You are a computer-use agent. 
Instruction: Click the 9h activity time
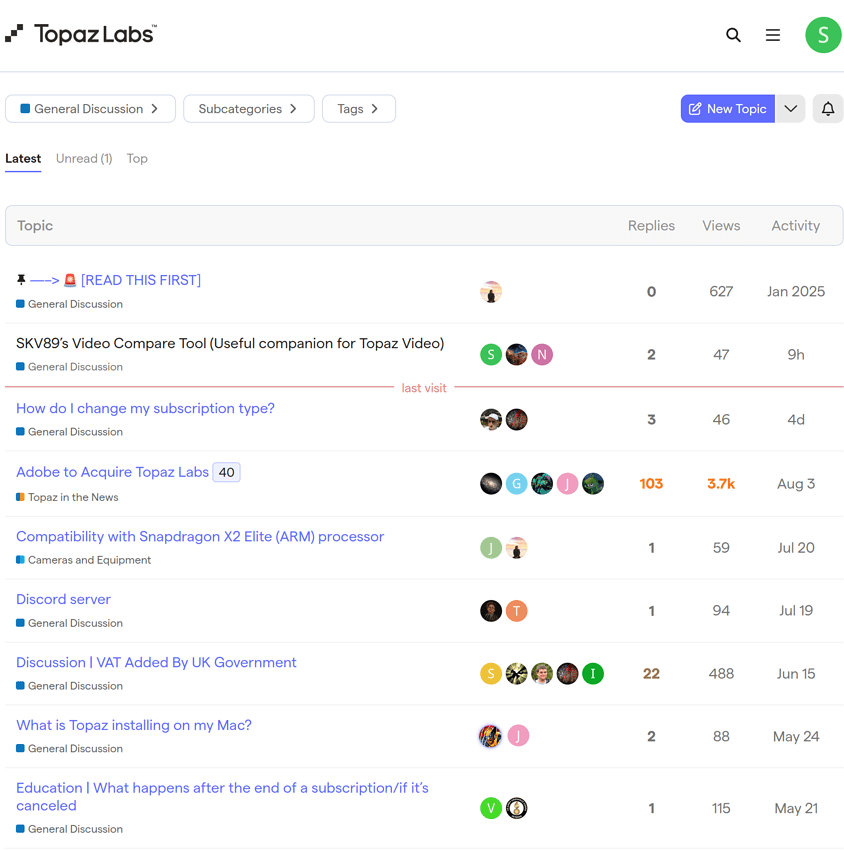tap(795, 355)
